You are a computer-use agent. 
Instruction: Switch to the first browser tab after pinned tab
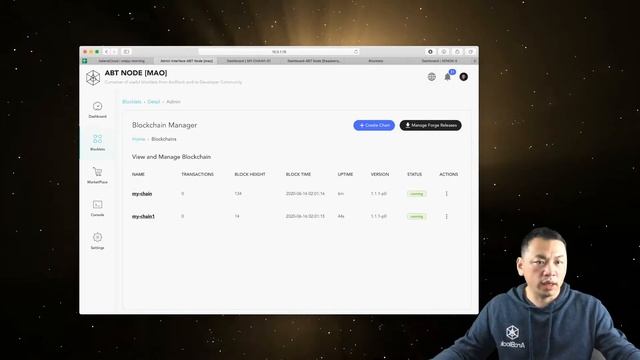121,61
